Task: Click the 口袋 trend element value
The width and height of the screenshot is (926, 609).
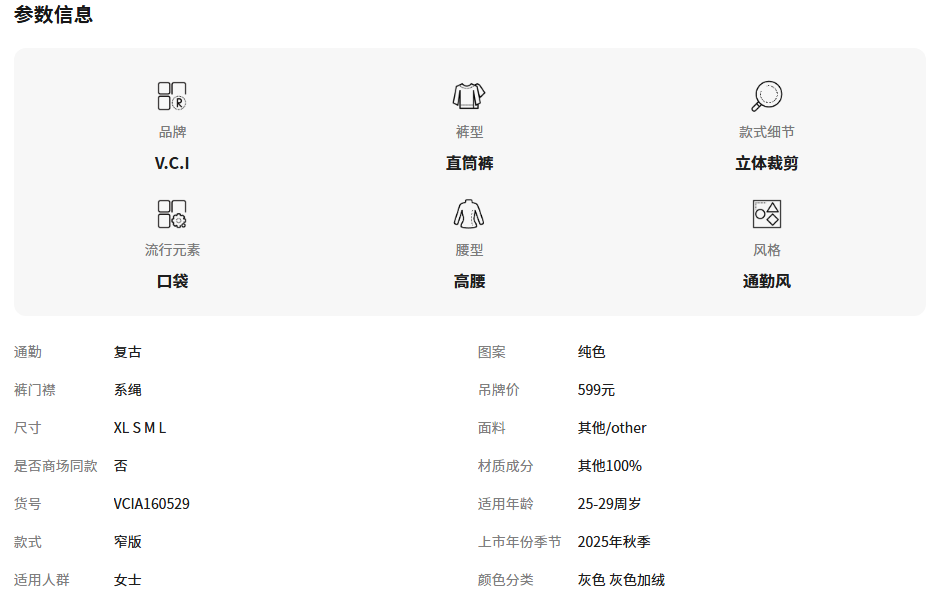Action: tap(172, 281)
